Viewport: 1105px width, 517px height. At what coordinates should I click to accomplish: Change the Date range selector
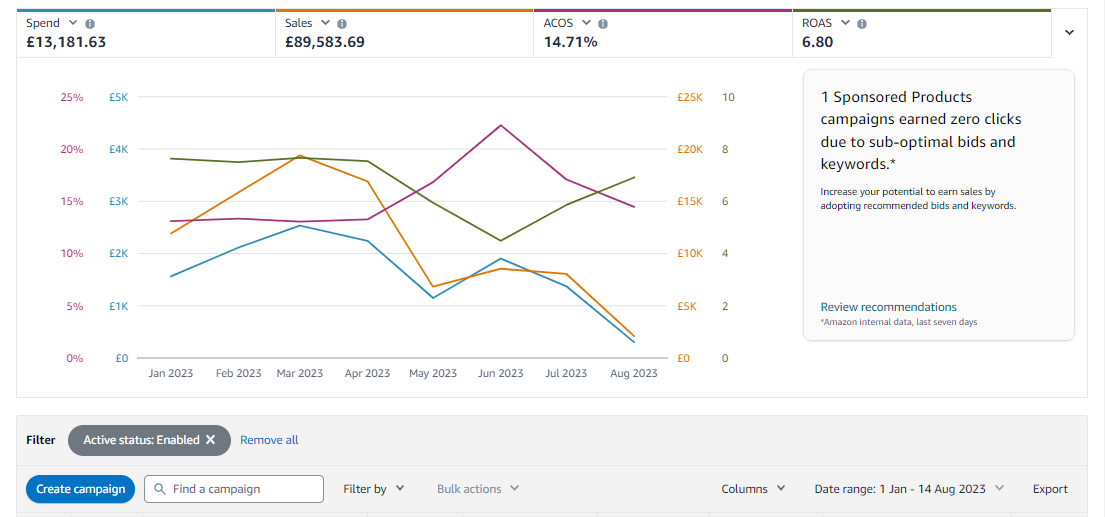pos(909,489)
